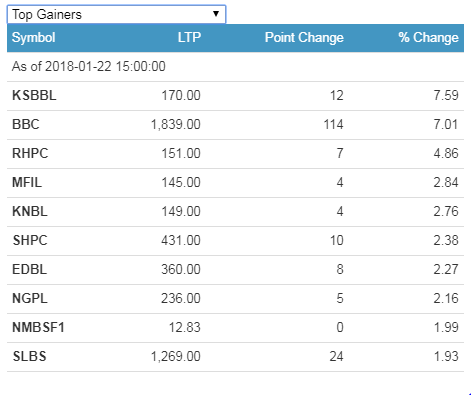
Task: Select the KNBL symbol
Action: 30,211
